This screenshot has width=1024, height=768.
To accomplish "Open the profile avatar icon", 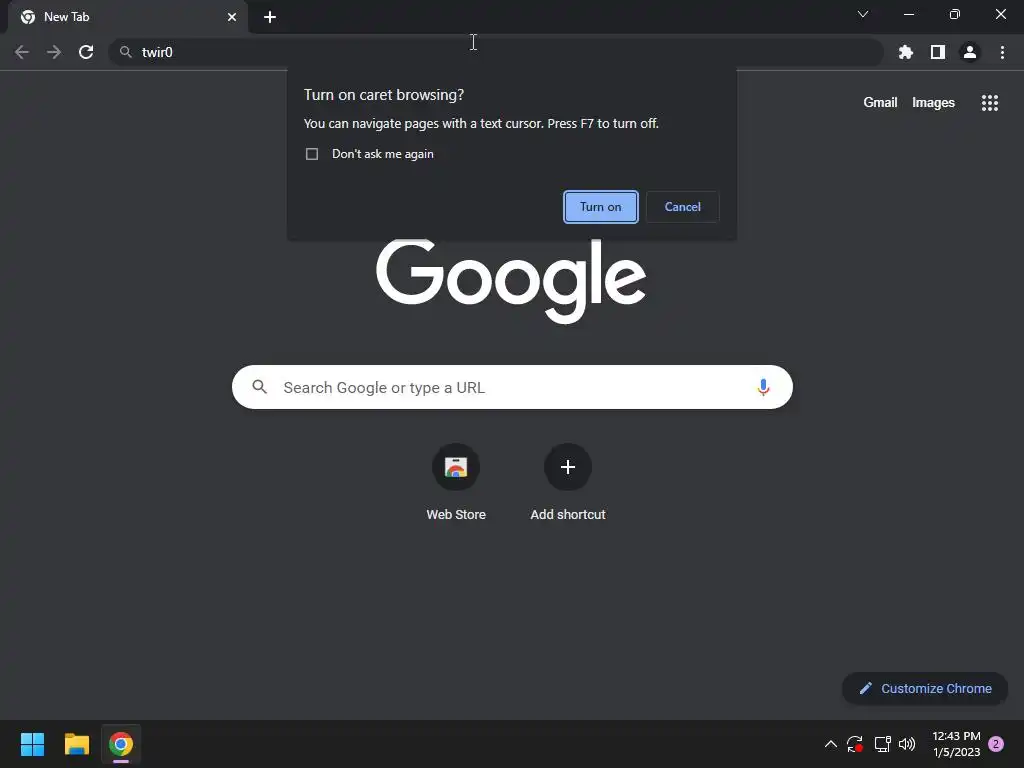I will (x=970, y=52).
